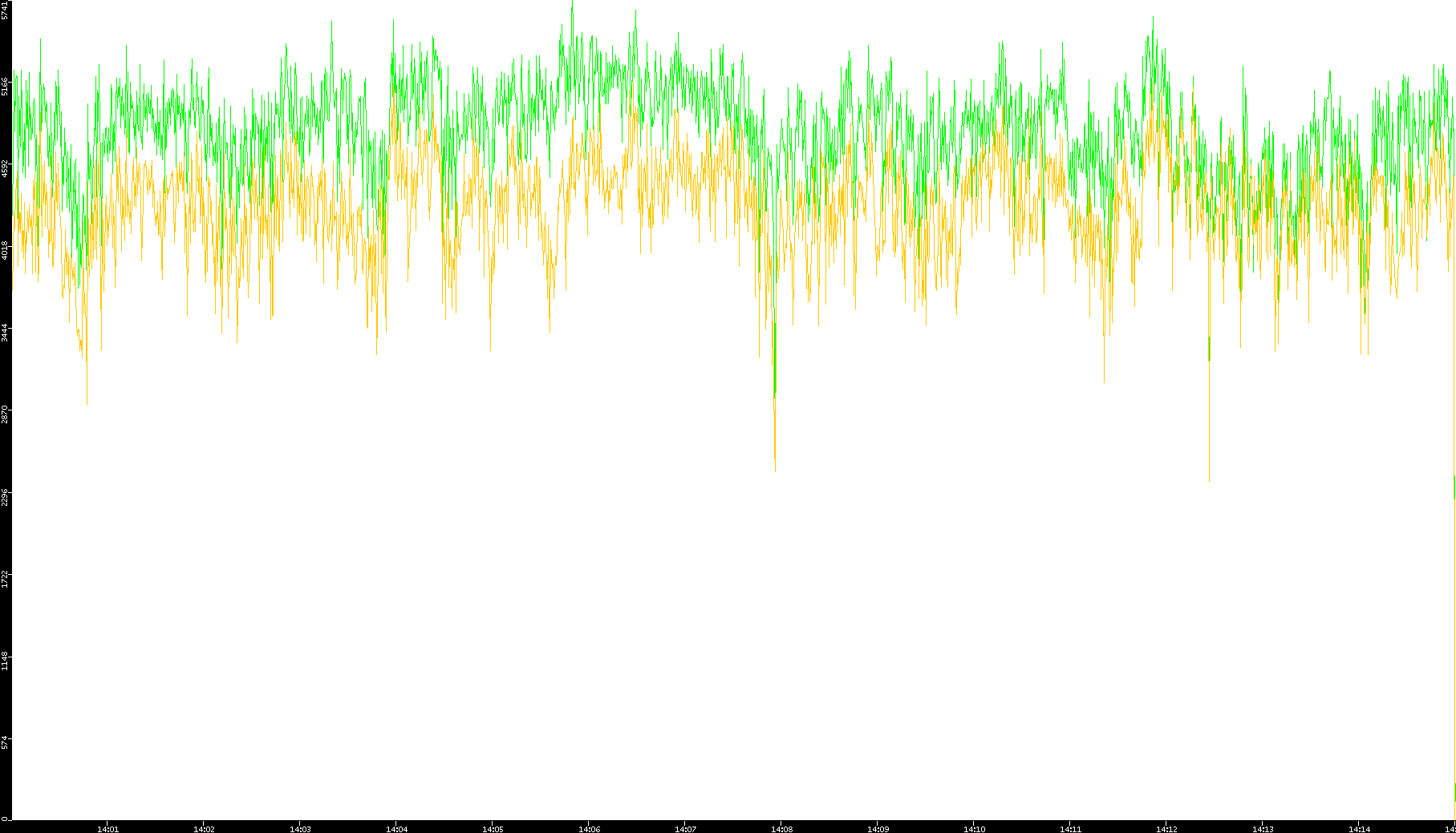Click the 2296 vertical axis label
1456x833 pixels.
coord(5,496)
